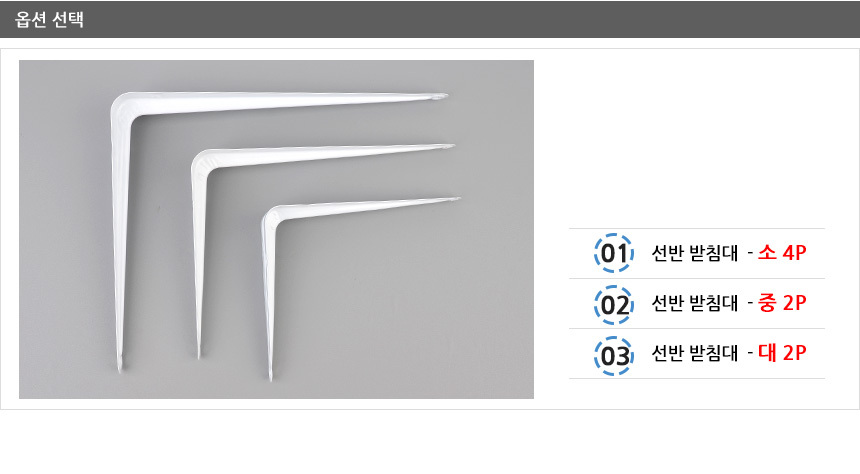Click the red 중 2P label
Image resolution: width=860 pixels, height=474 pixels.
(x=782, y=303)
